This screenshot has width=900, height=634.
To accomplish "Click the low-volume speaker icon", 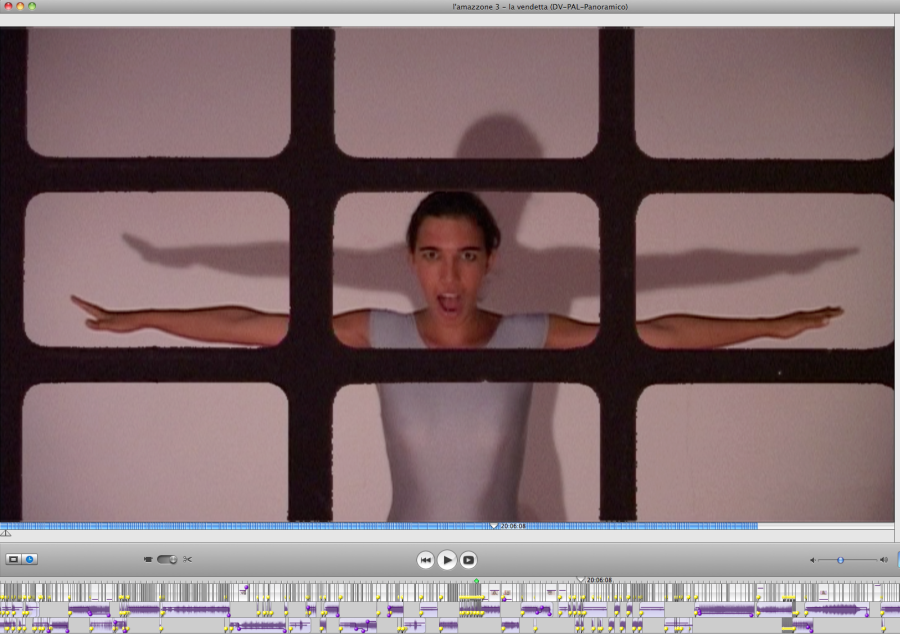I will [x=812, y=560].
